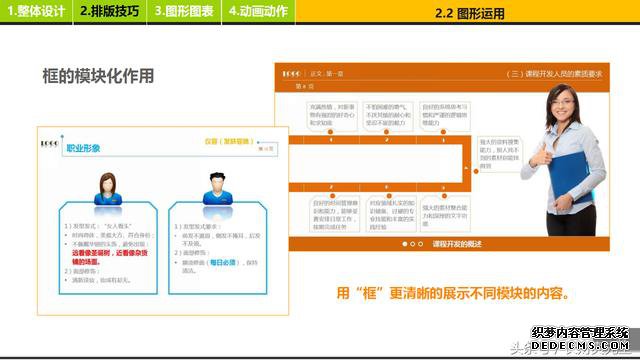Open the 1.整体设计 tab
Screen dimensions: 640x360
click(36, 11)
